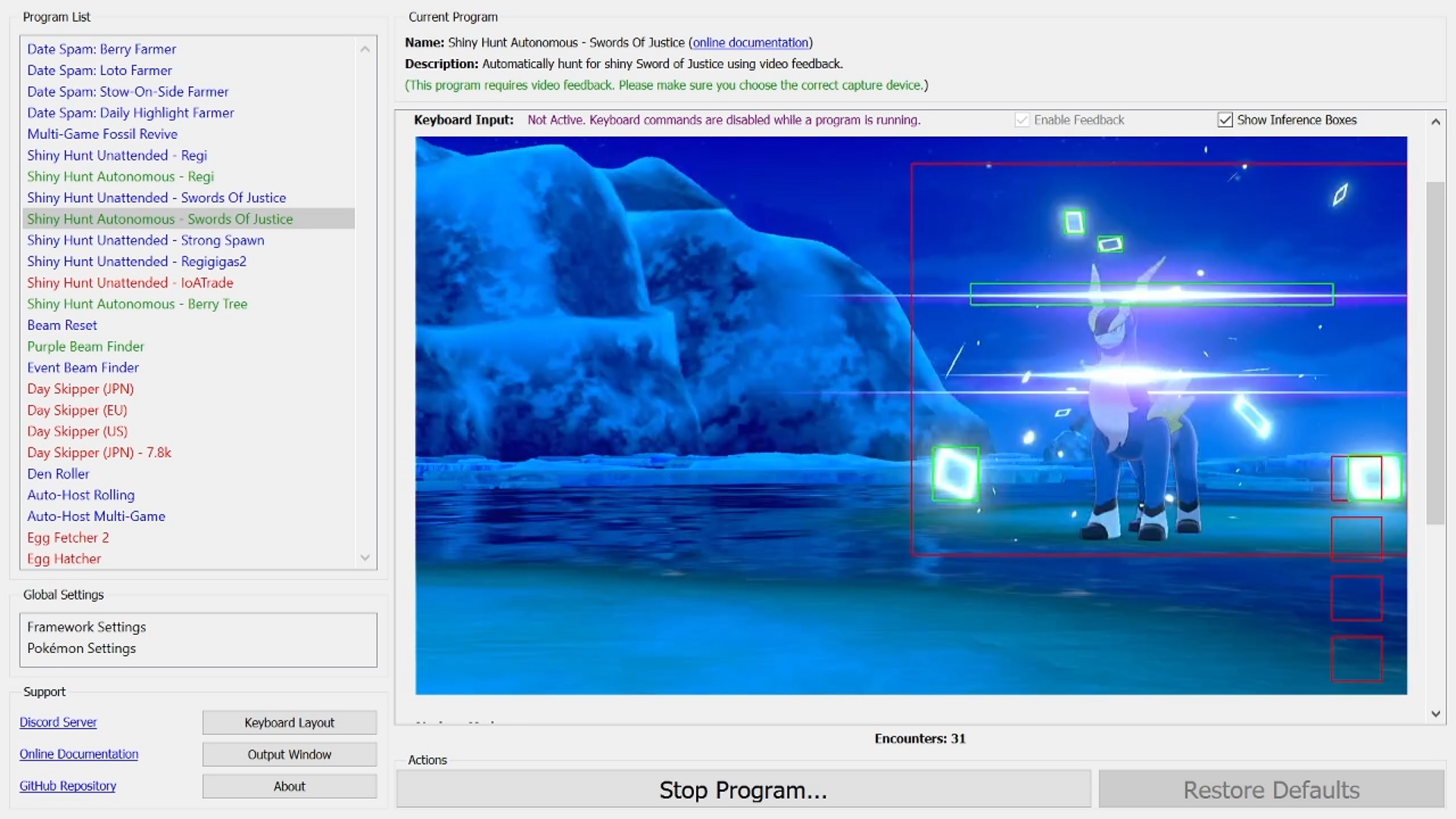Open Pokémon Settings
The height and width of the screenshot is (819, 1456).
pos(82,648)
